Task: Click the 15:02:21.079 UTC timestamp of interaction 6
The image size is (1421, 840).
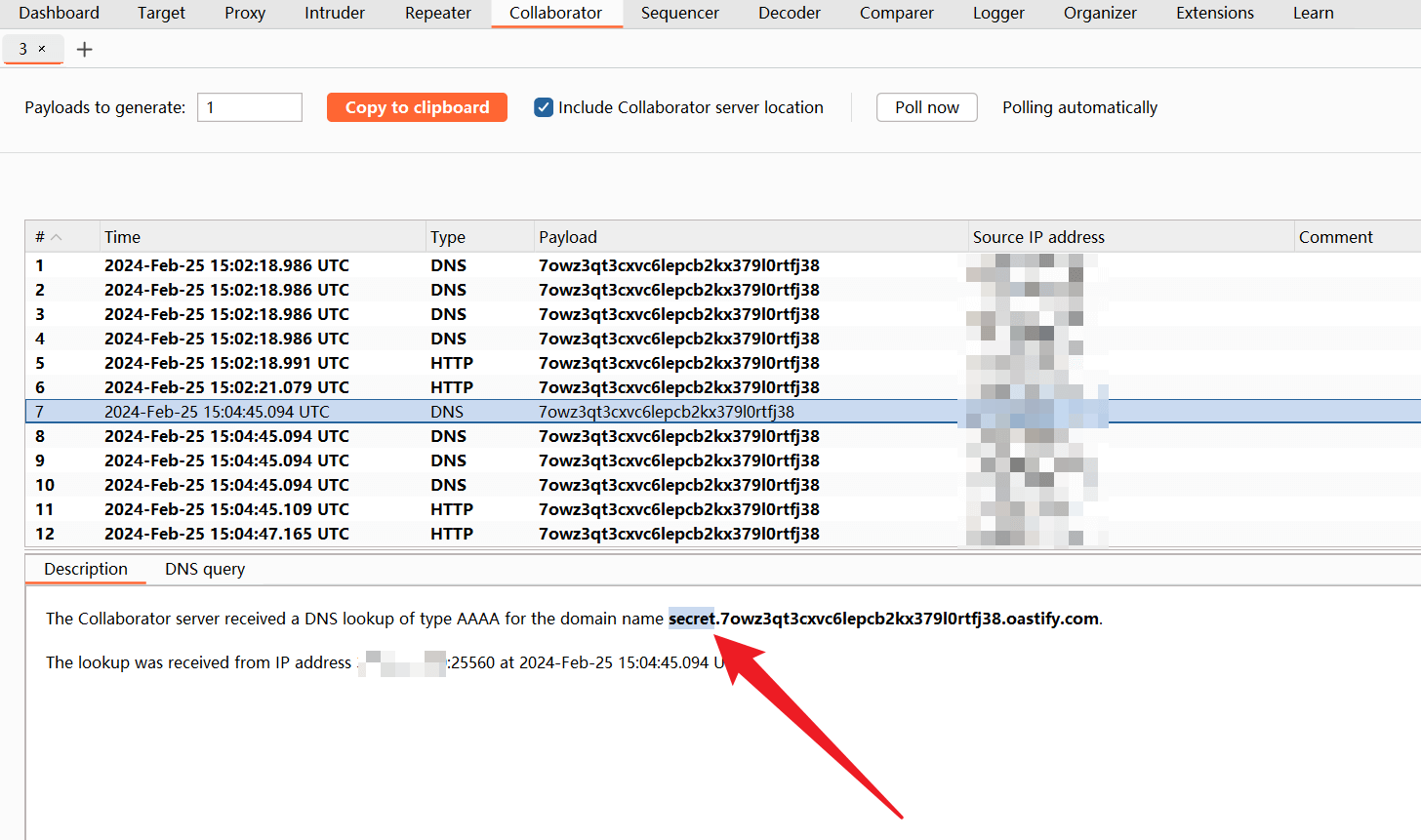Action: pyautogui.click(x=226, y=387)
